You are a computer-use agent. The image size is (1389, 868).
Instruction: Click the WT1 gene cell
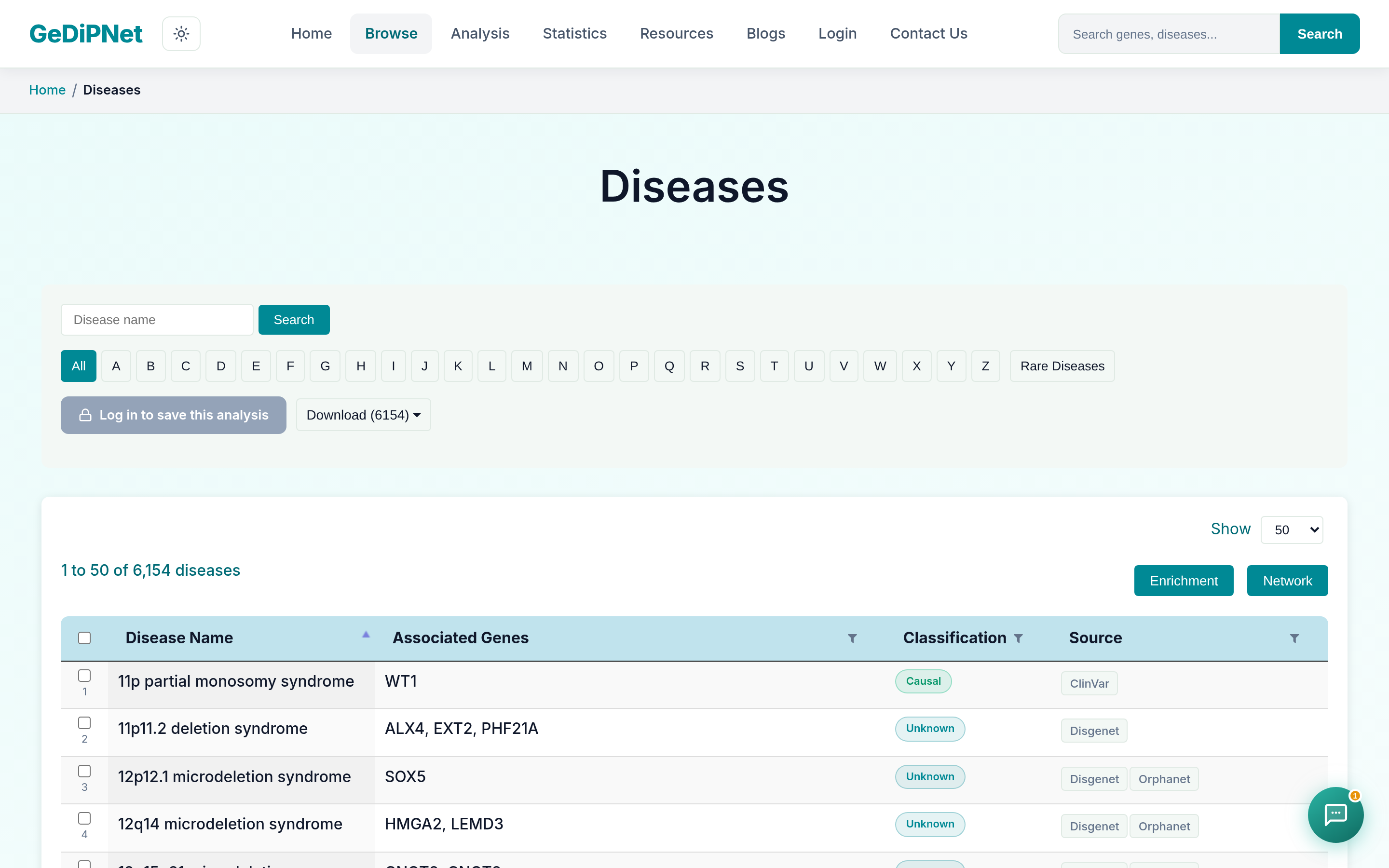click(x=401, y=681)
